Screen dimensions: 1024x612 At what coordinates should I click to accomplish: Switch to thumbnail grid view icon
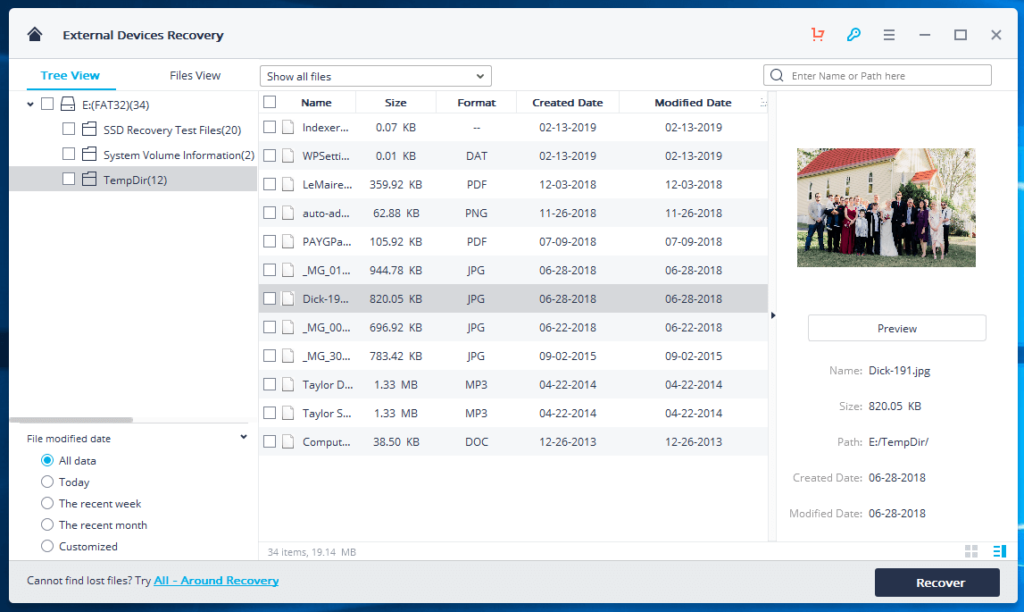pyautogui.click(x=970, y=551)
